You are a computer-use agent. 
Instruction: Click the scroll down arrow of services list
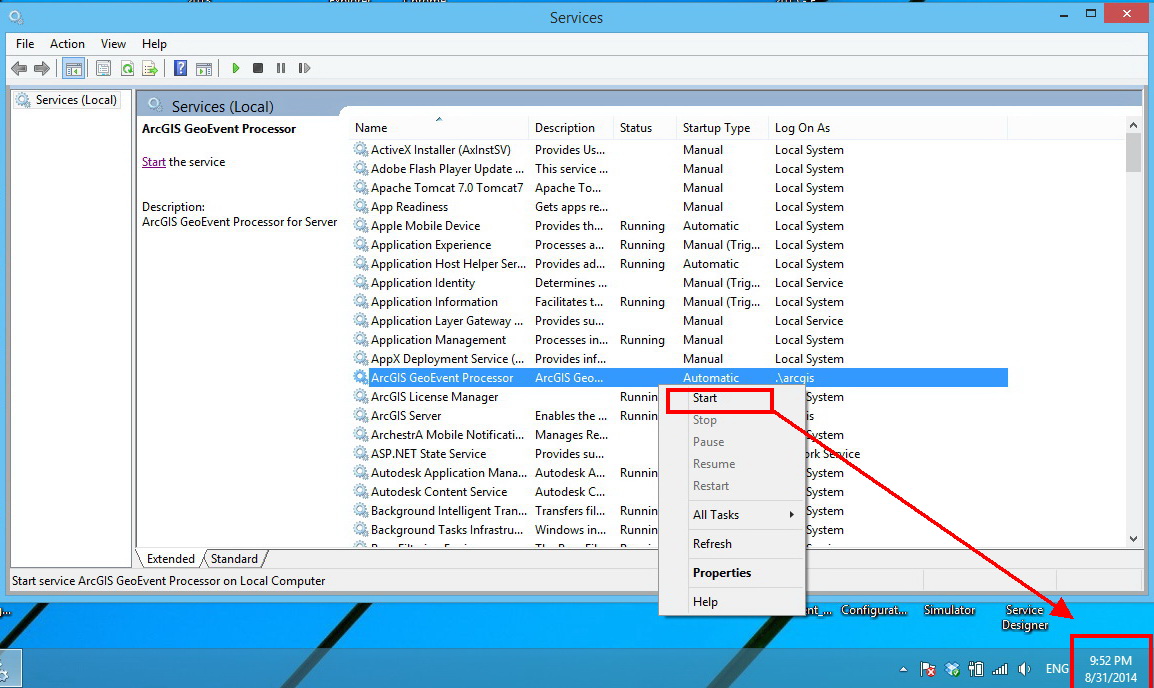click(x=1133, y=539)
